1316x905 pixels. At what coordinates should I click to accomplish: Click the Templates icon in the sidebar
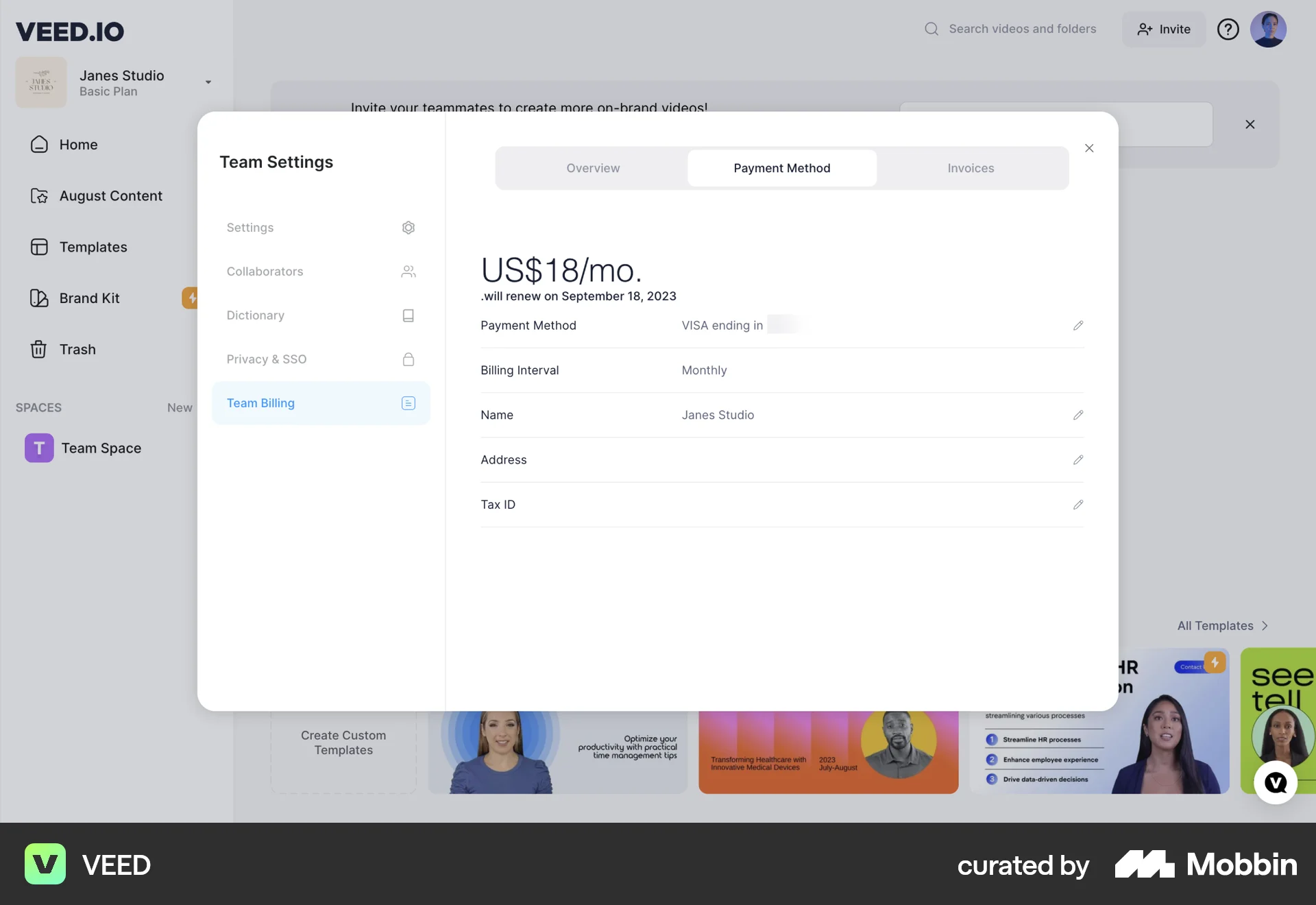[x=38, y=247]
